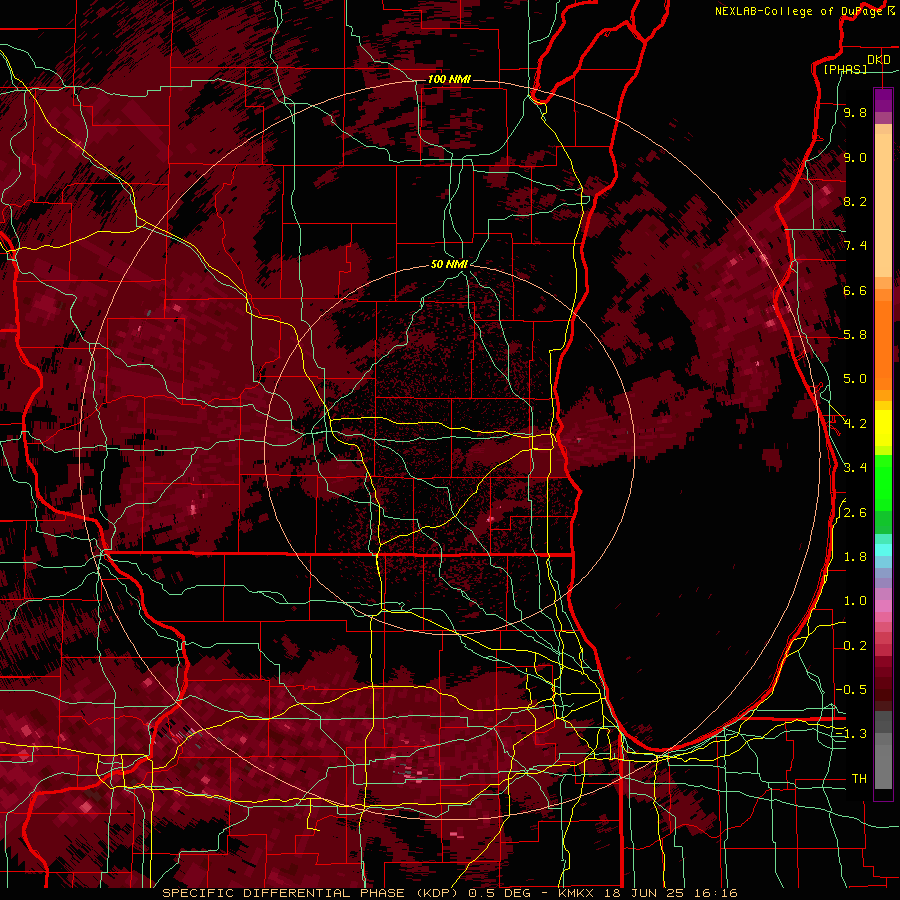This screenshot has width=900, height=900.
Task: Click the 100 NMI range ring label
Action: [449, 79]
